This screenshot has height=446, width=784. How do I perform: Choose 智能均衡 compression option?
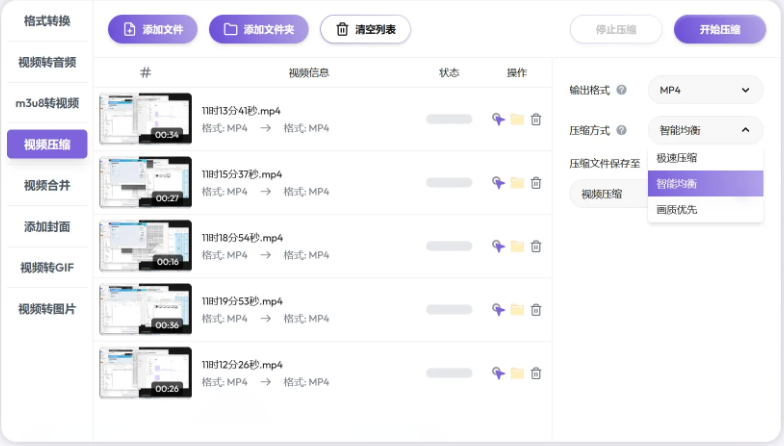pyautogui.click(x=706, y=184)
